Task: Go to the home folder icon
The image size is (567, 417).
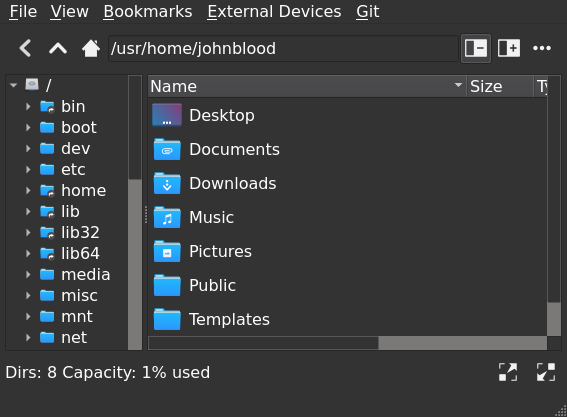Action: (91, 48)
